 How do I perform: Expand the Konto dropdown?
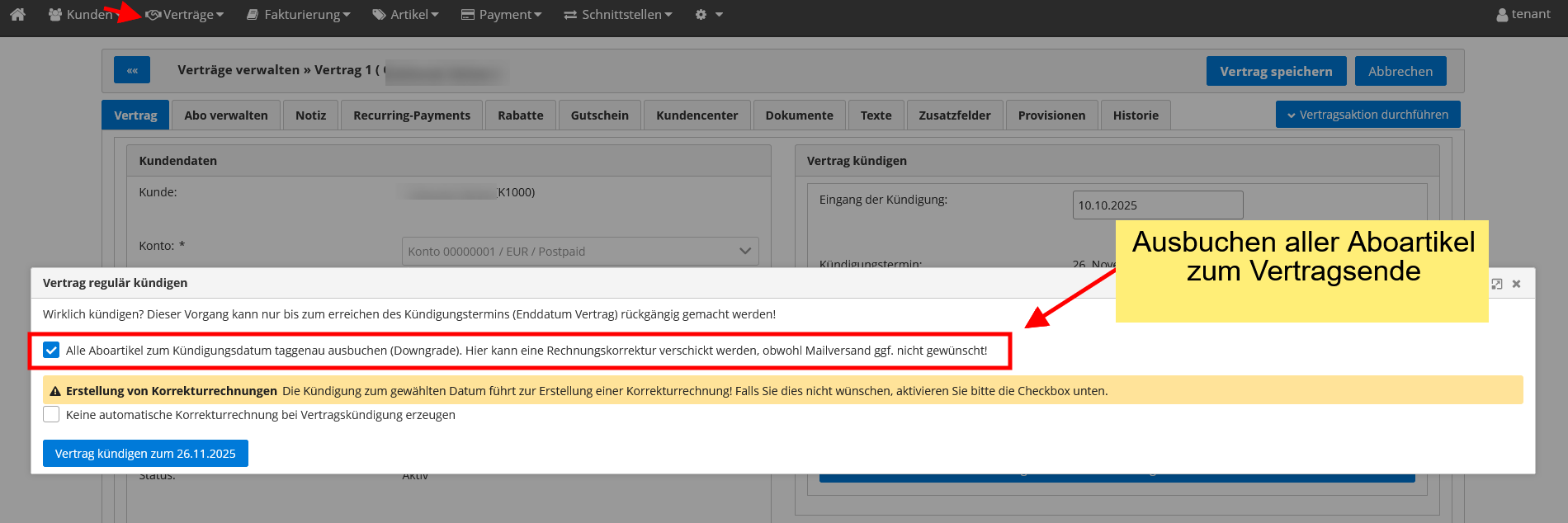pyautogui.click(x=579, y=252)
